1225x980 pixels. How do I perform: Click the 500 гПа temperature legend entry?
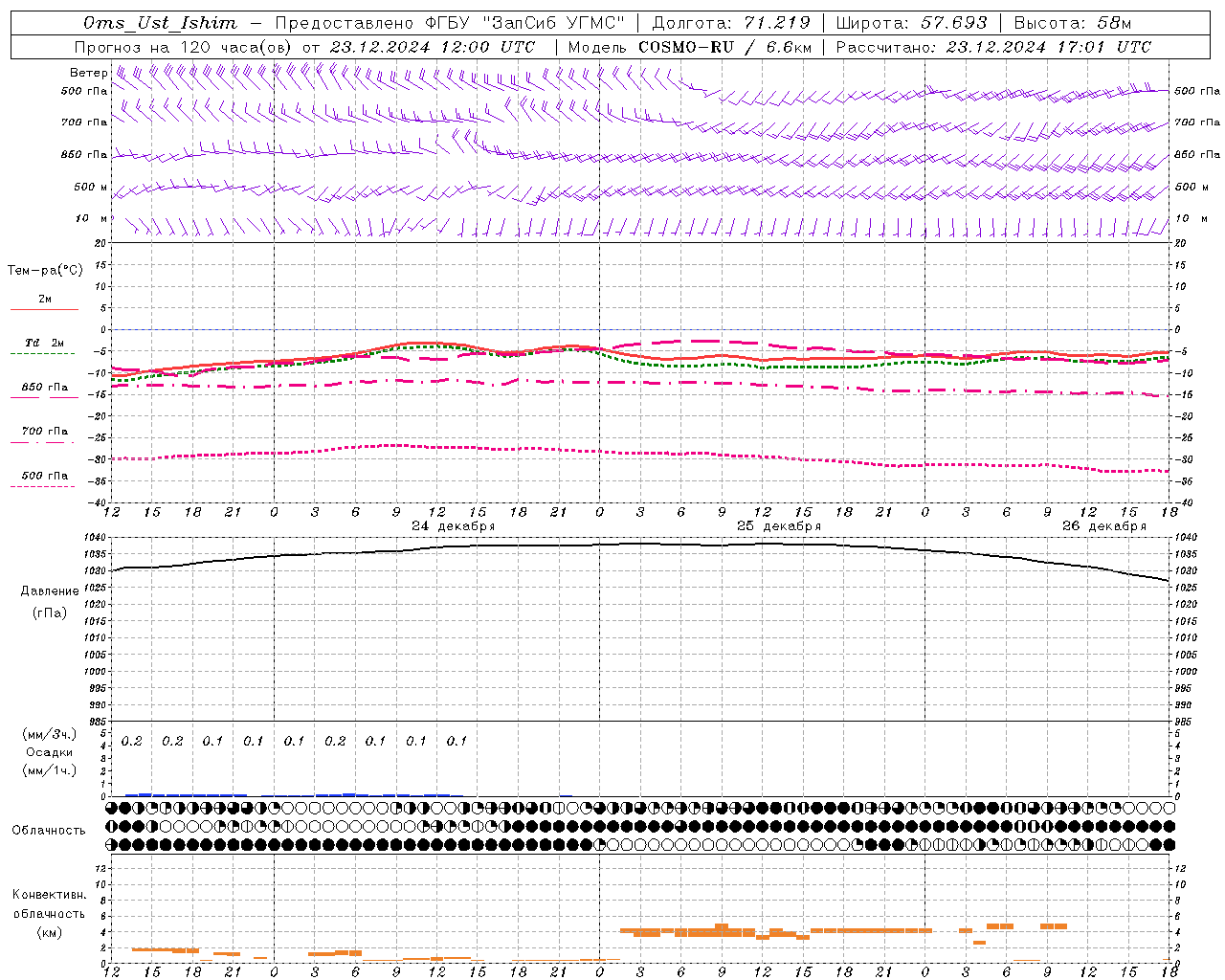[45, 476]
